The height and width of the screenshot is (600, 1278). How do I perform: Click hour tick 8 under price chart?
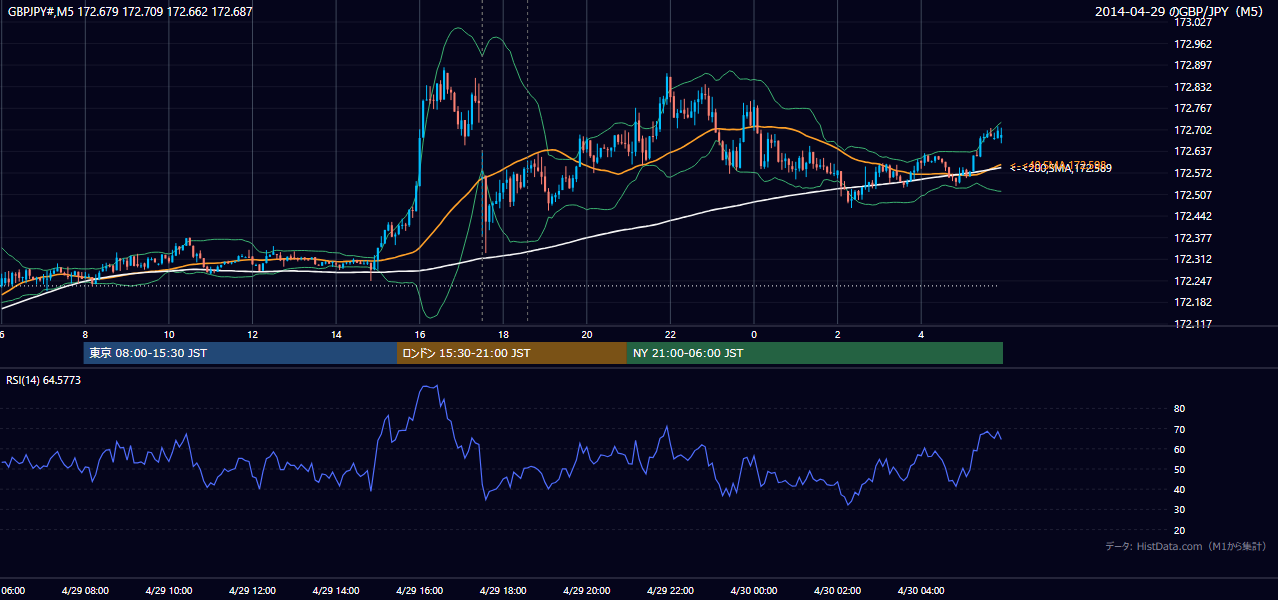coord(85,335)
